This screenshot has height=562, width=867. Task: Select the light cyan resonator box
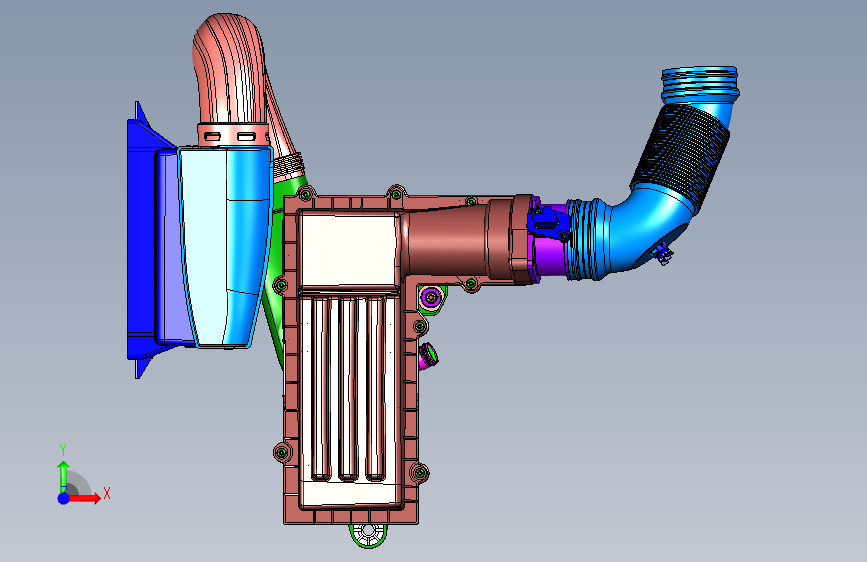[x=225, y=247]
